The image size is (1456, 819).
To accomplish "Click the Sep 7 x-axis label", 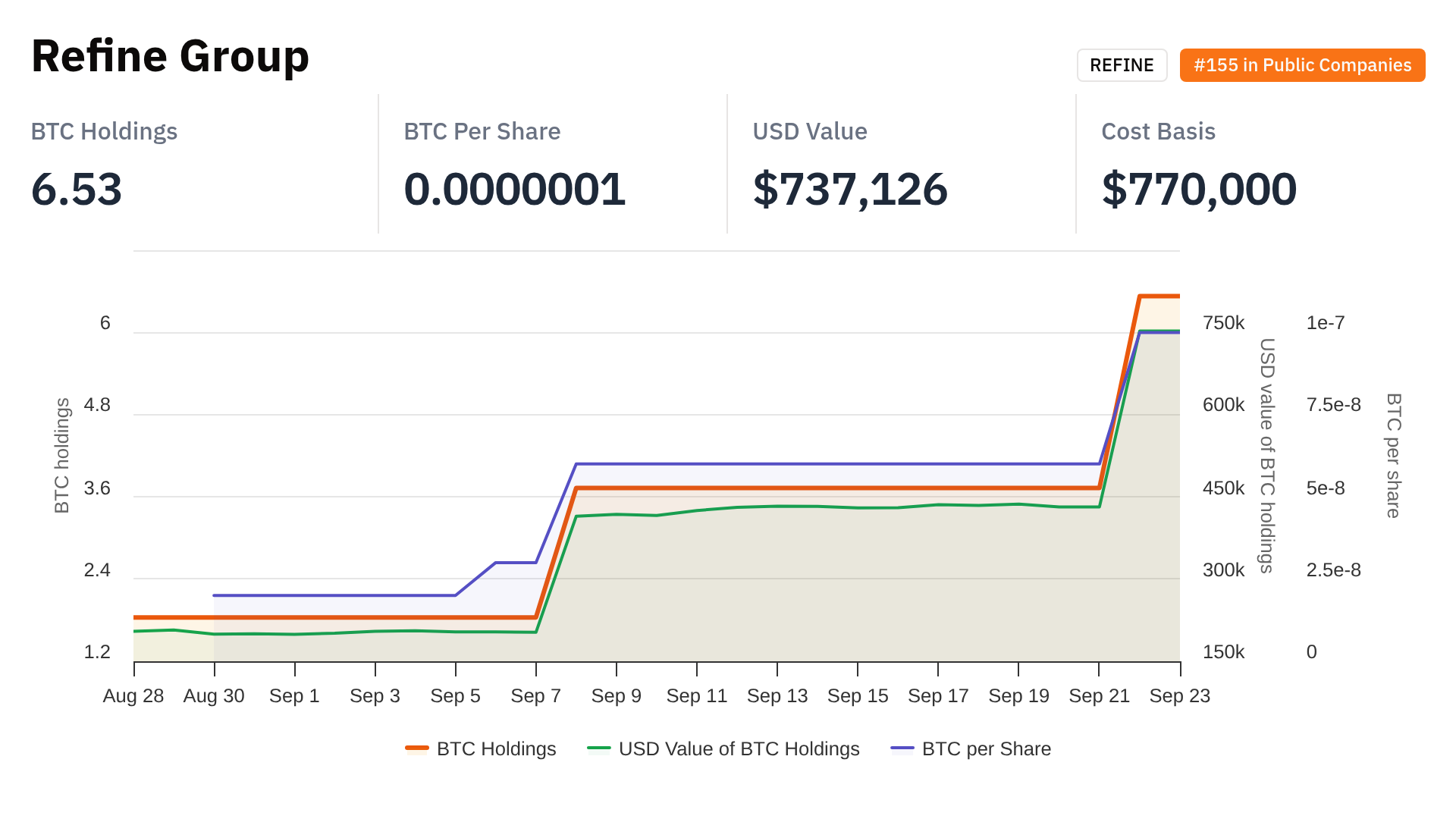I will coord(535,695).
